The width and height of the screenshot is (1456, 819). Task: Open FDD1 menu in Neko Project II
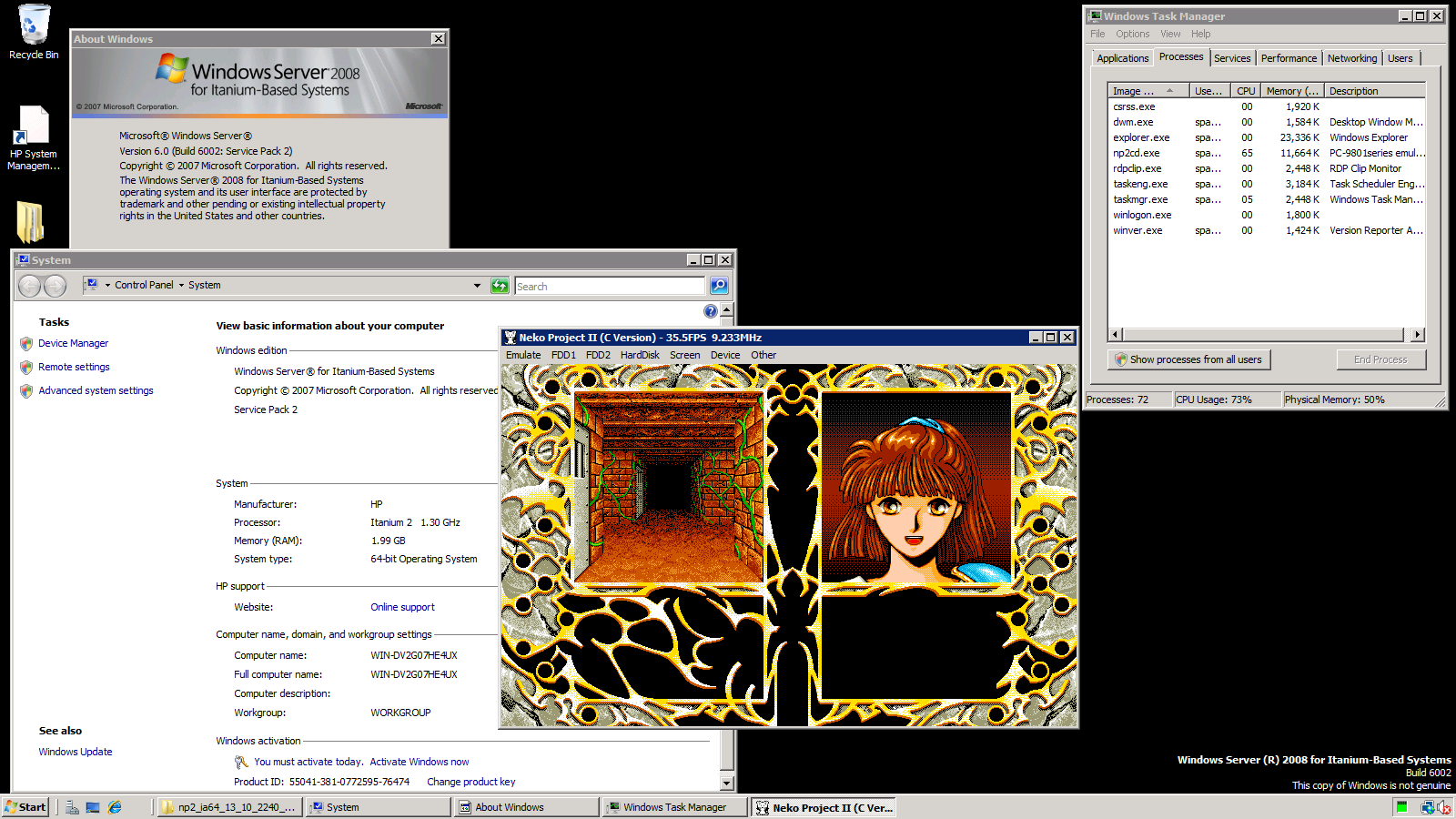pyautogui.click(x=563, y=355)
